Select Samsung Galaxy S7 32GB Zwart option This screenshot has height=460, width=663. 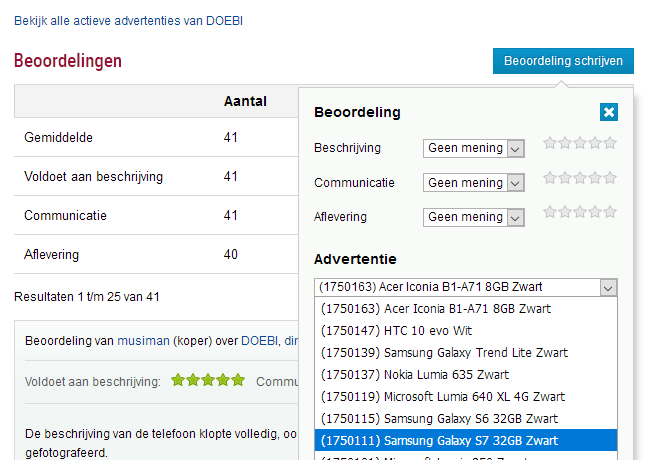point(452,440)
